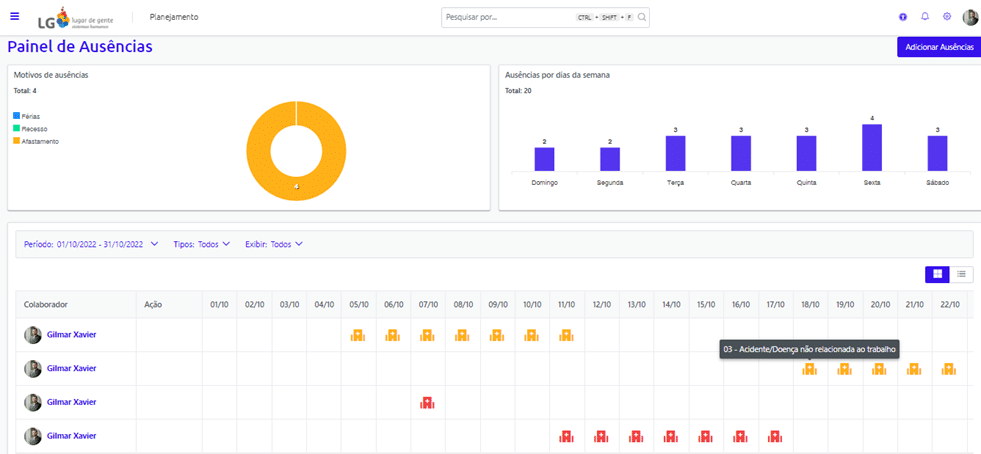The image size is (981, 454).
Task: Click the accessibility icon in the header
Action: (x=903, y=17)
